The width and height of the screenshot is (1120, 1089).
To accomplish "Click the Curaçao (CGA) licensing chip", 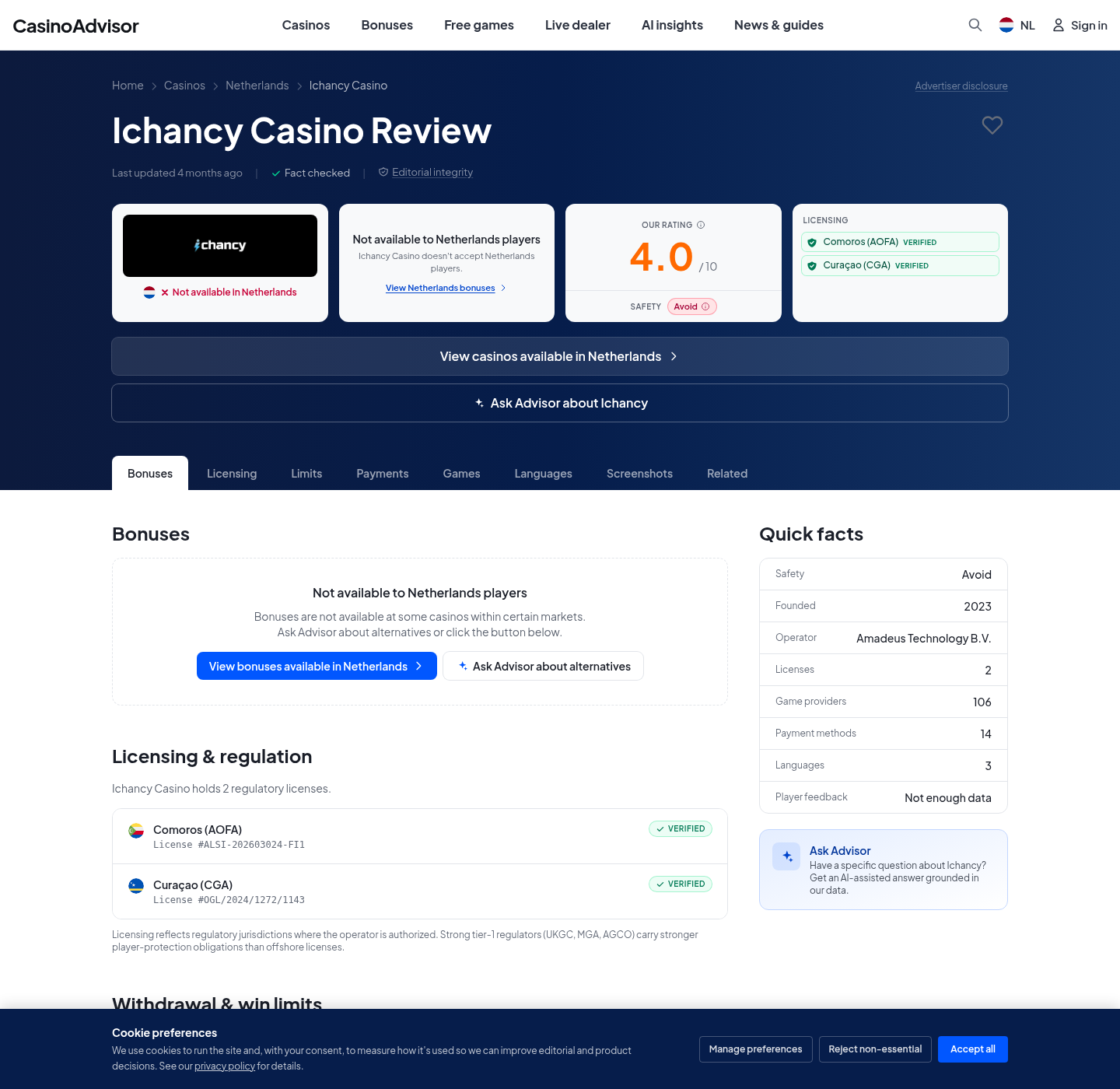I will click(900, 265).
